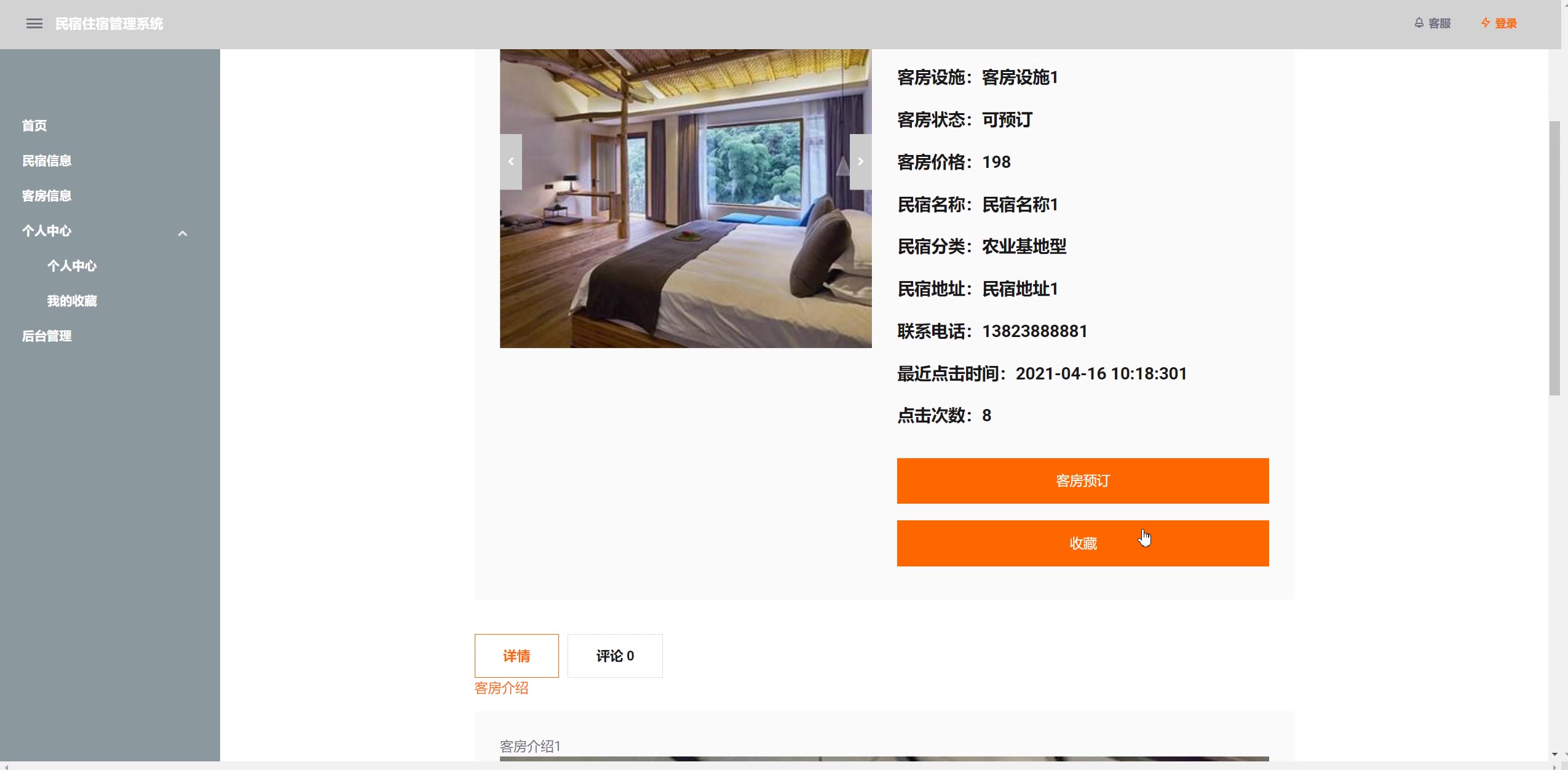The width and height of the screenshot is (1568, 770).
Task: Click the room photo in the carousel
Action: pos(686,199)
